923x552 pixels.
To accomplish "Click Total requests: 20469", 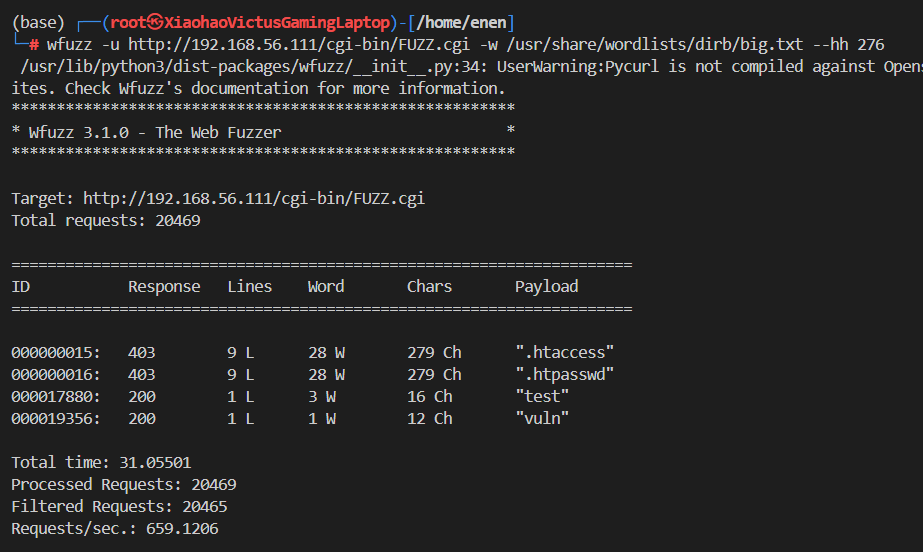I will pos(106,221).
